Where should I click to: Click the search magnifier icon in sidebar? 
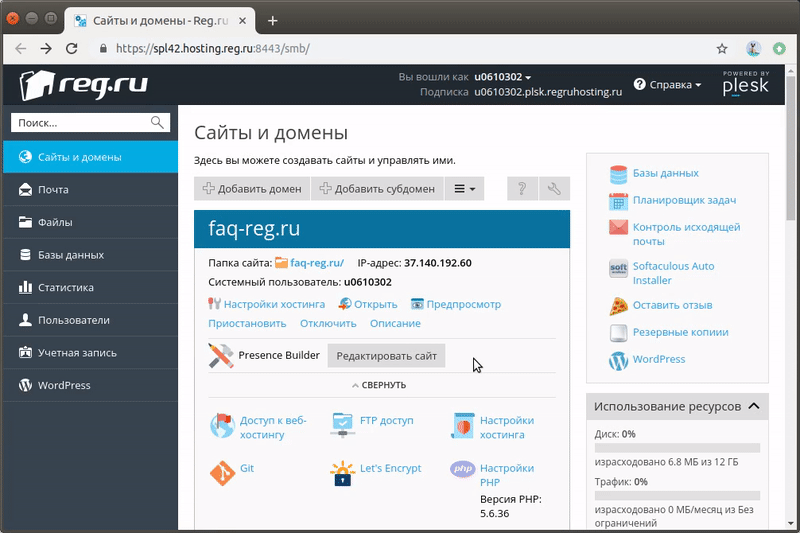point(157,122)
